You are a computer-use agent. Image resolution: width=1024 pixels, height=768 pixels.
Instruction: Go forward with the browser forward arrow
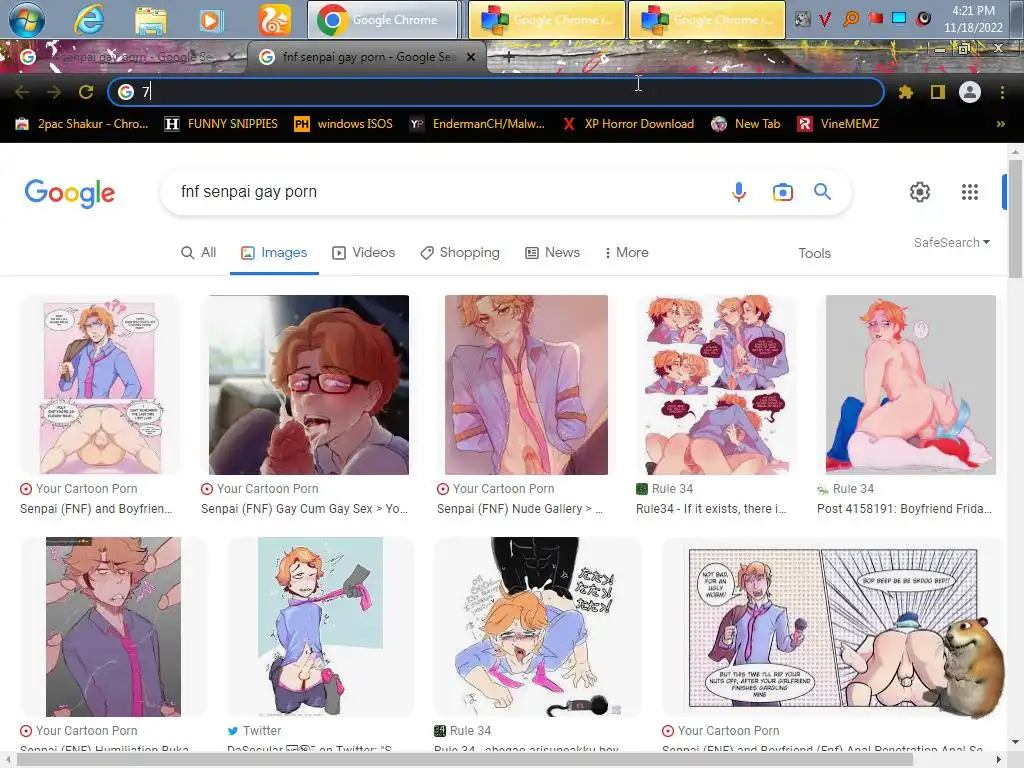pos(54,92)
